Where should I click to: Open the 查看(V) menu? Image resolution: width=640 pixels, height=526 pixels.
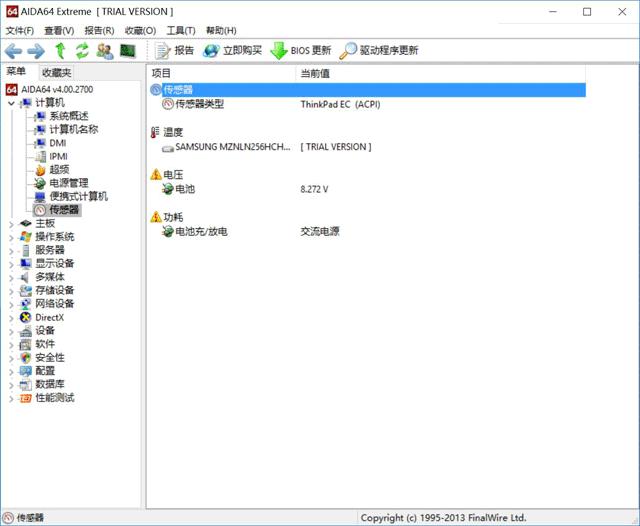[x=59, y=31]
